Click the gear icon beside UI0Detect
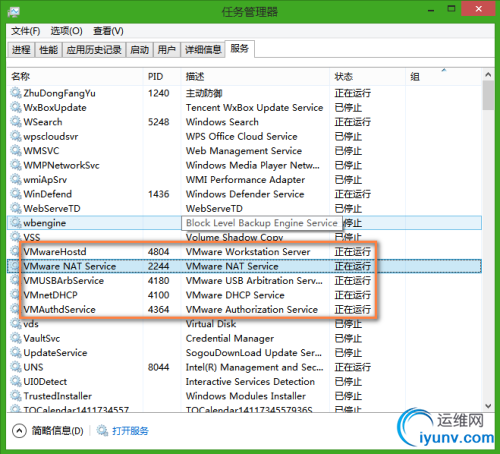Screen dimensions: 500x454 pyautogui.click(x=16, y=381)
